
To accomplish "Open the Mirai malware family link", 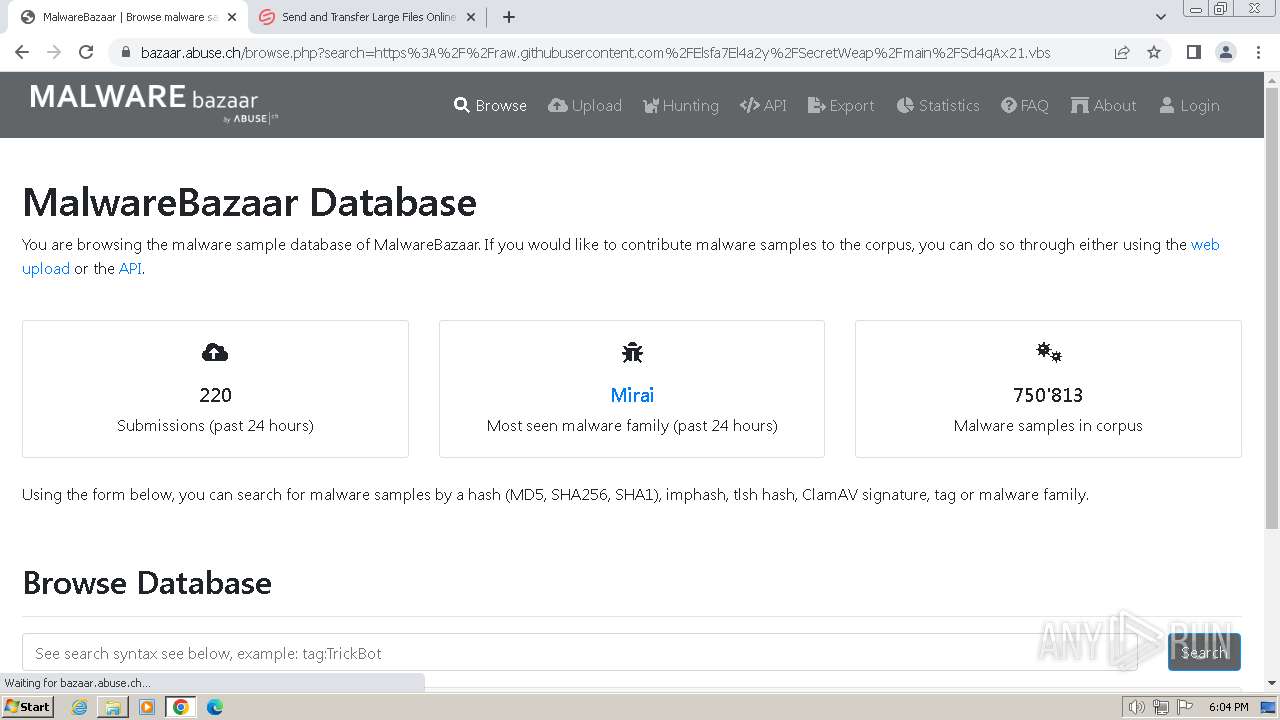I will pos(632,395).
